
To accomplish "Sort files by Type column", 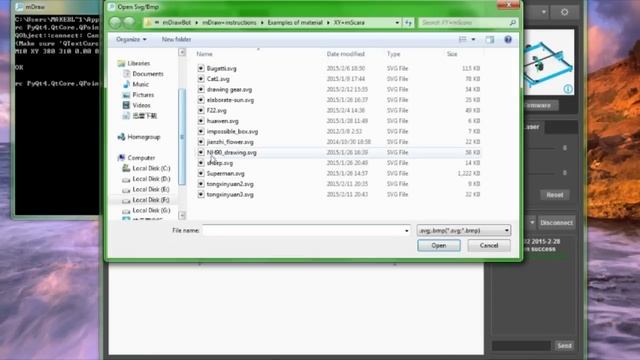I will pos(394,54).
